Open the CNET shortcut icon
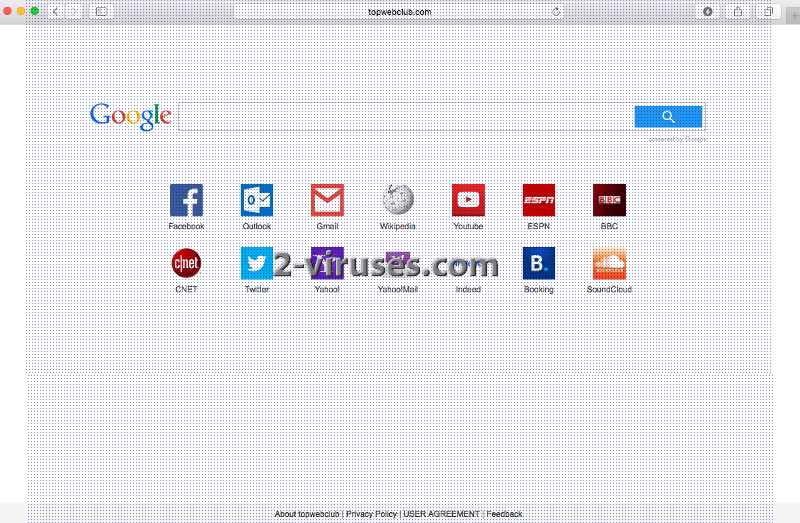Image resolution: width=800 pixels, height=523 pixels. pyautogui.click(x=186, y=263)
